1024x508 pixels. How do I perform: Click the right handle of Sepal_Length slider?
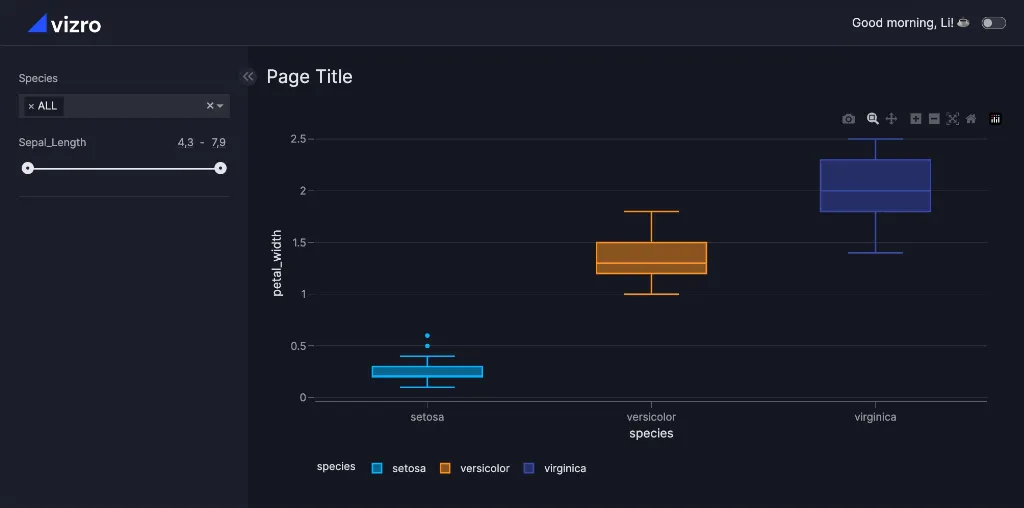[221, 168]
